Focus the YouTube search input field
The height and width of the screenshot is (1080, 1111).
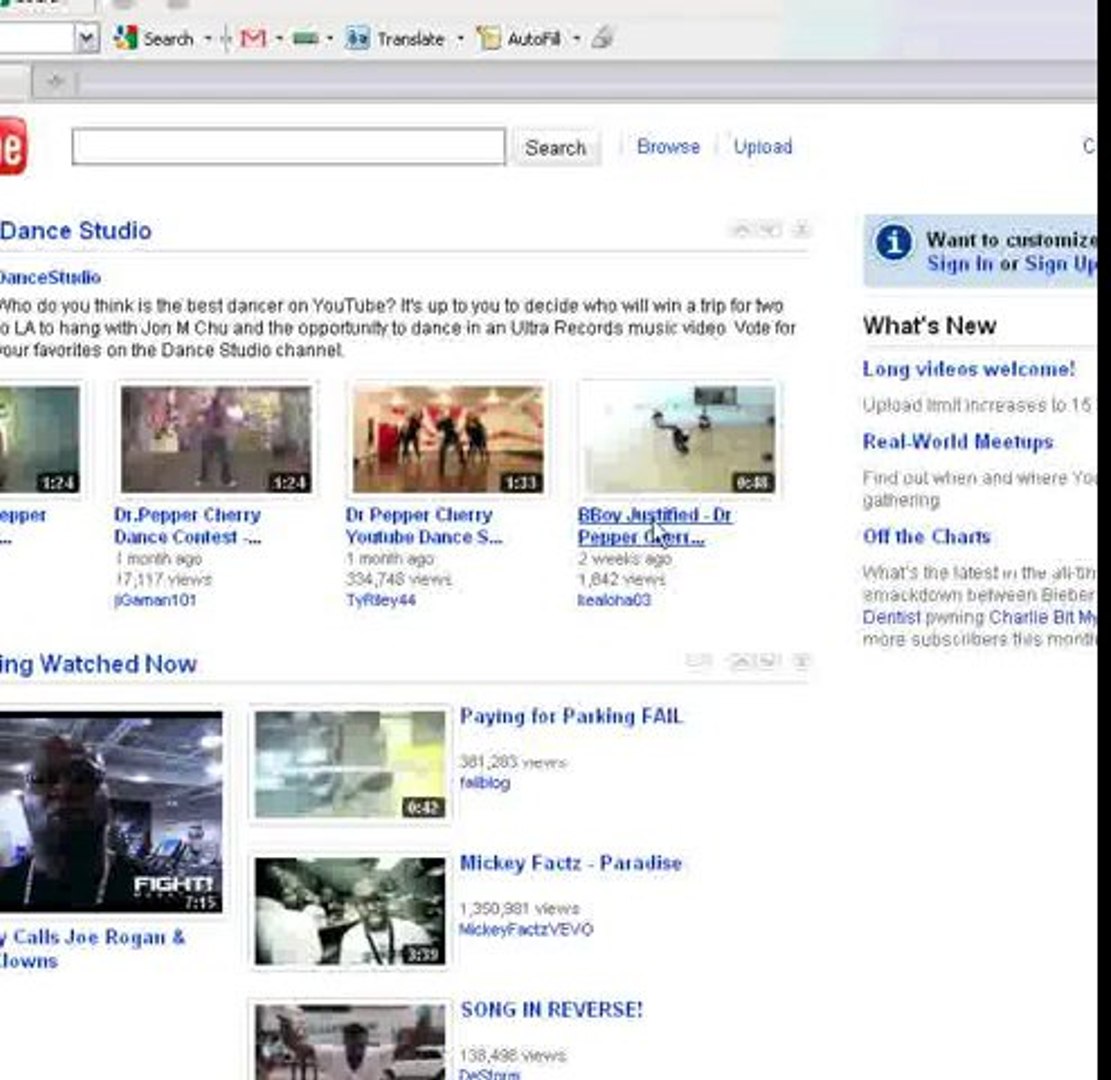tap(288, 146)
